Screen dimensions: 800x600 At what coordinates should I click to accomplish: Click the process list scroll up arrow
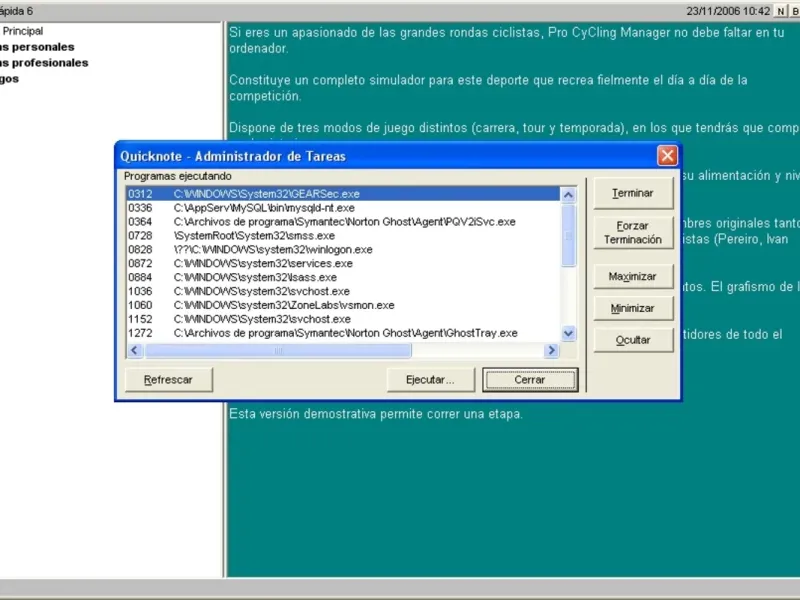click(x=568, y=195)
